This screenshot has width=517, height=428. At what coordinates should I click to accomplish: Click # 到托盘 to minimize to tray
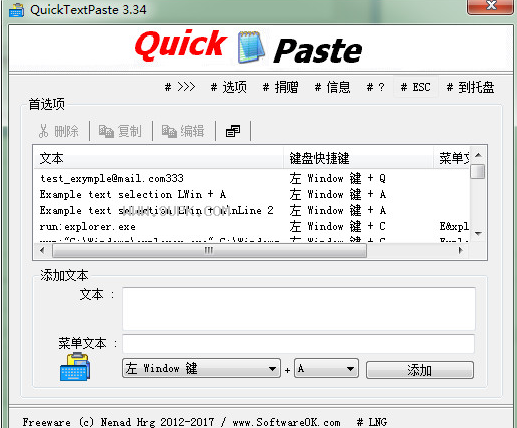click(470, 87)
